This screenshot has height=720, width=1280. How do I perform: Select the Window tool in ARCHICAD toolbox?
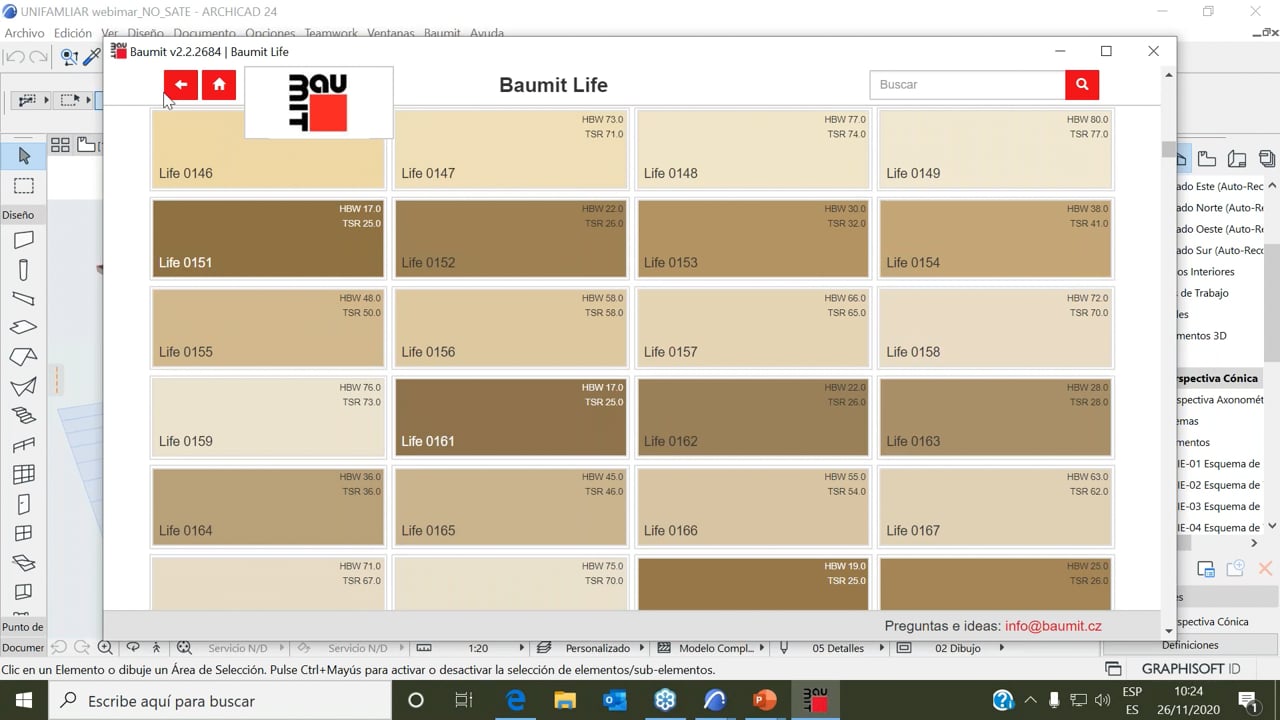point(24,533)
